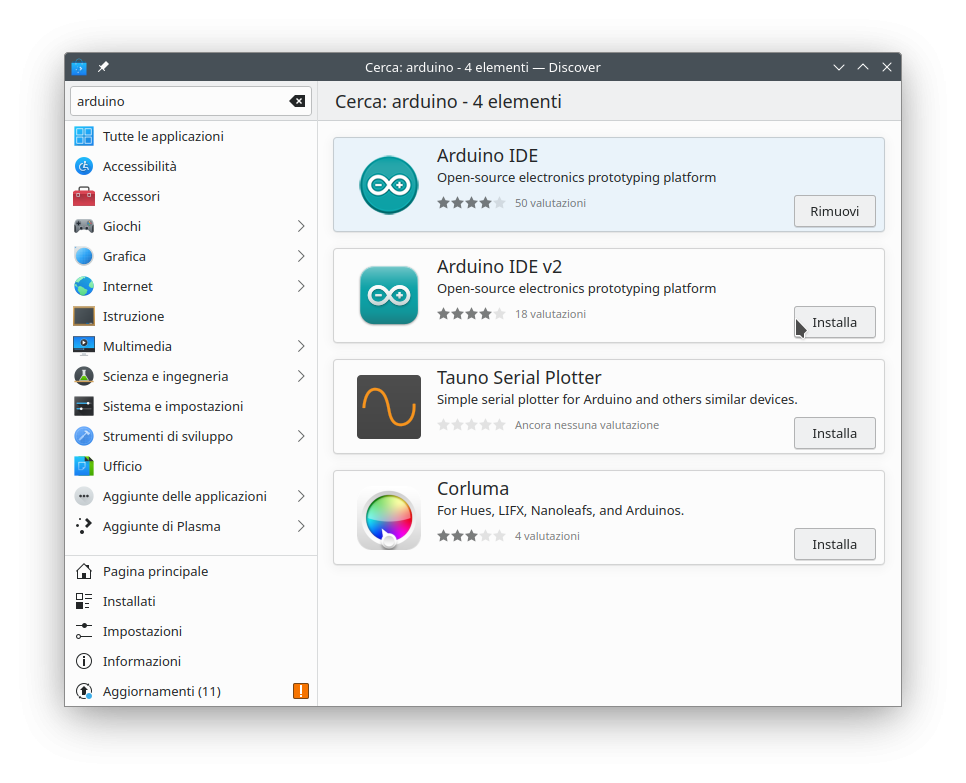966x783 pixels.
Task: Click the Multimedia monitor icon
Action: (x=84, y=346)
